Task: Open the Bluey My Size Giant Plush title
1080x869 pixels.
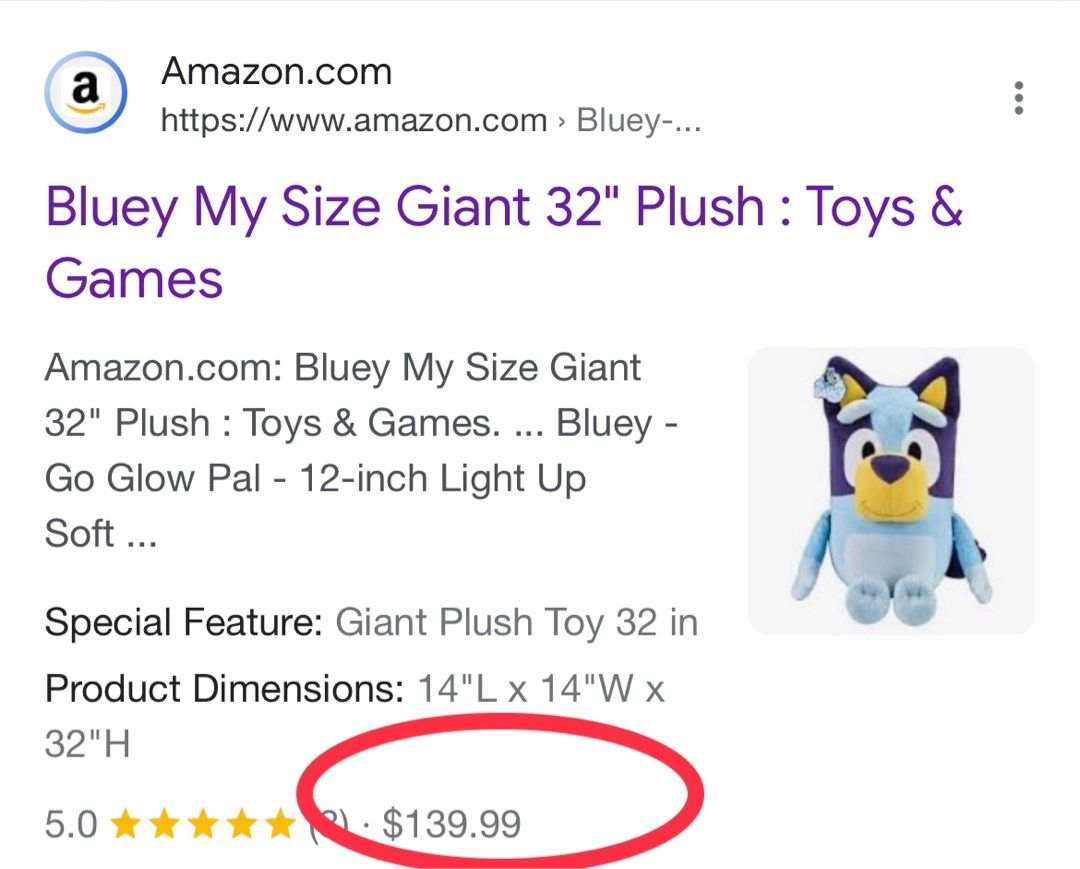Action: [503, 242]
